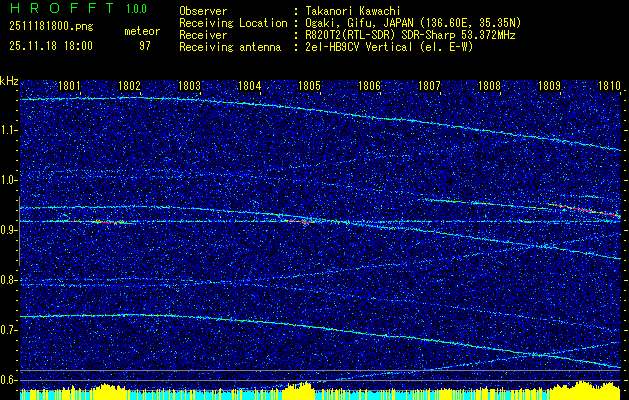Screen dimensions: 629x400
Task: Click the 1.0 kHz axis label
Action: 9,180
